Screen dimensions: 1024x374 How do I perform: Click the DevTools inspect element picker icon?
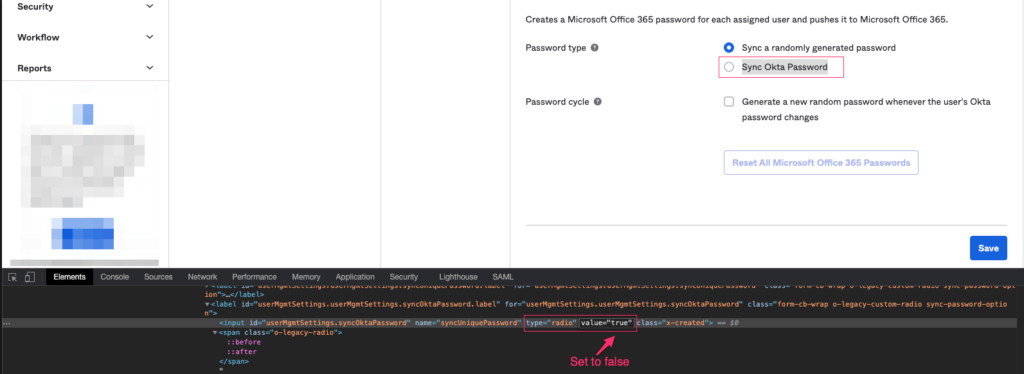[x=12, y=277]
